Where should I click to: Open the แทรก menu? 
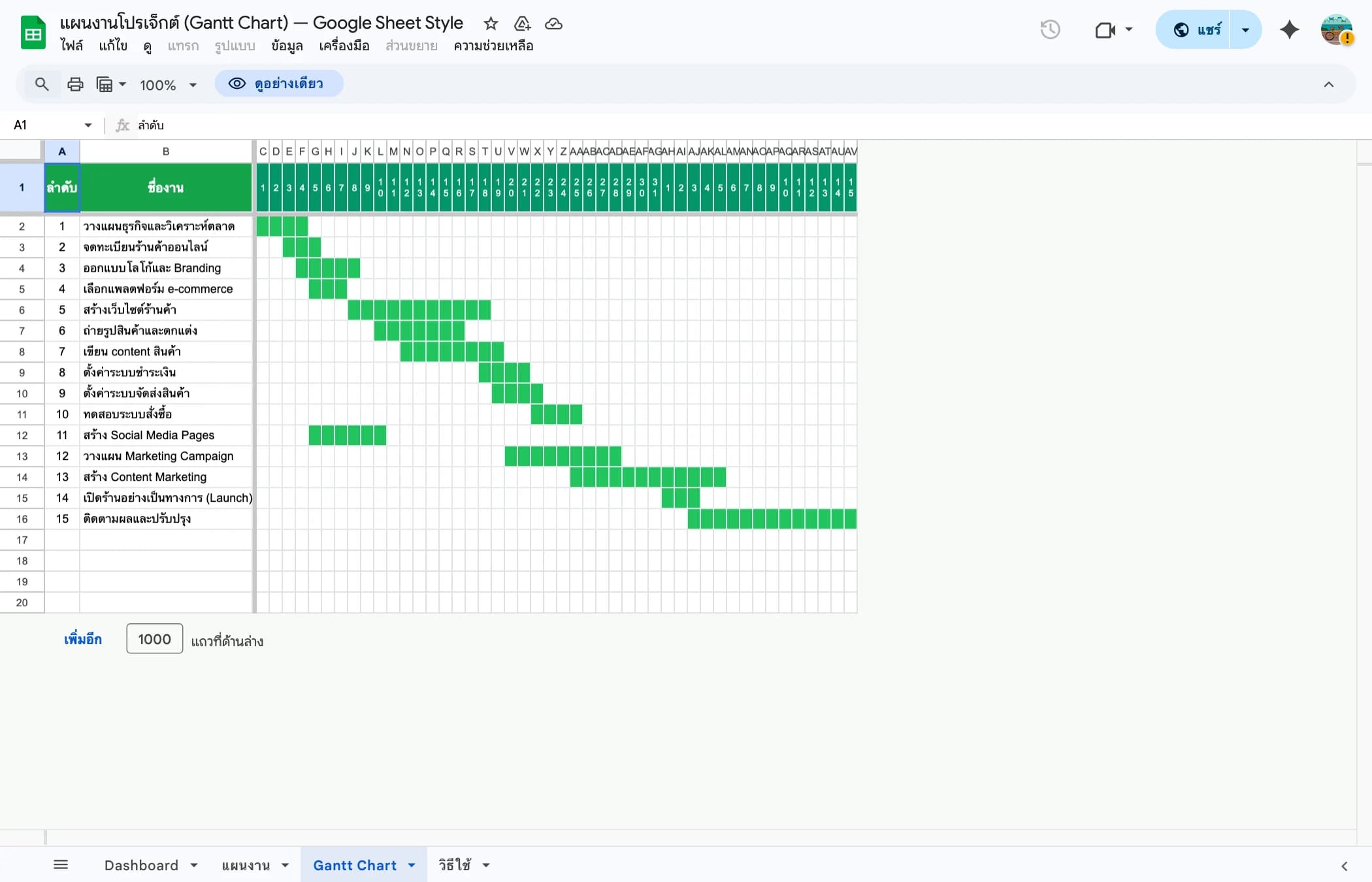pos(183,46)
